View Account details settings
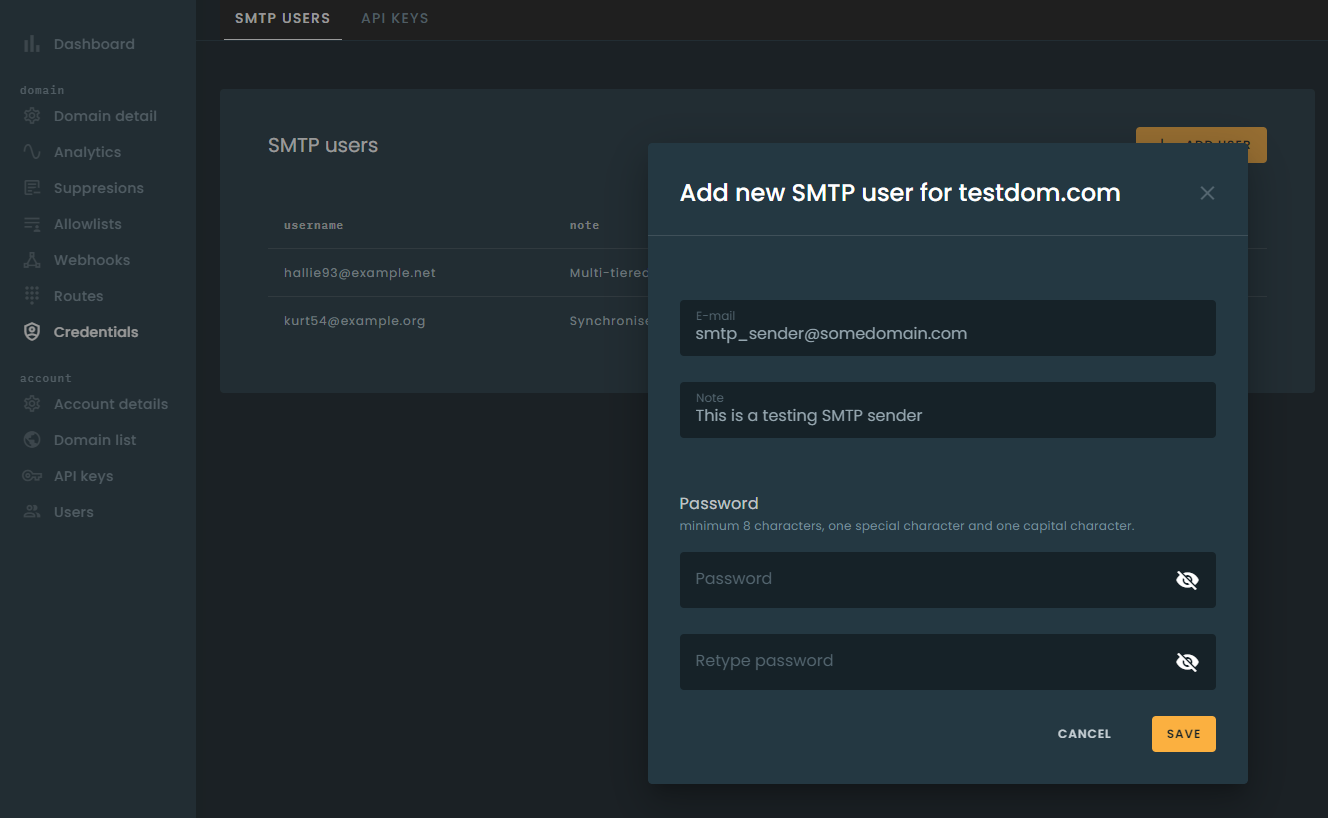This screenshot has width=1328, height=818. tap(111, 403)
